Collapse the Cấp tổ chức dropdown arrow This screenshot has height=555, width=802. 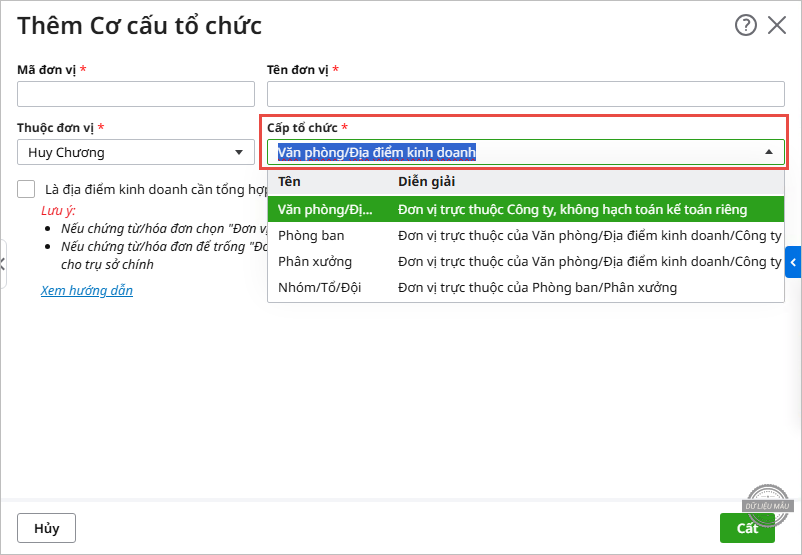click(x=769, y=153)
